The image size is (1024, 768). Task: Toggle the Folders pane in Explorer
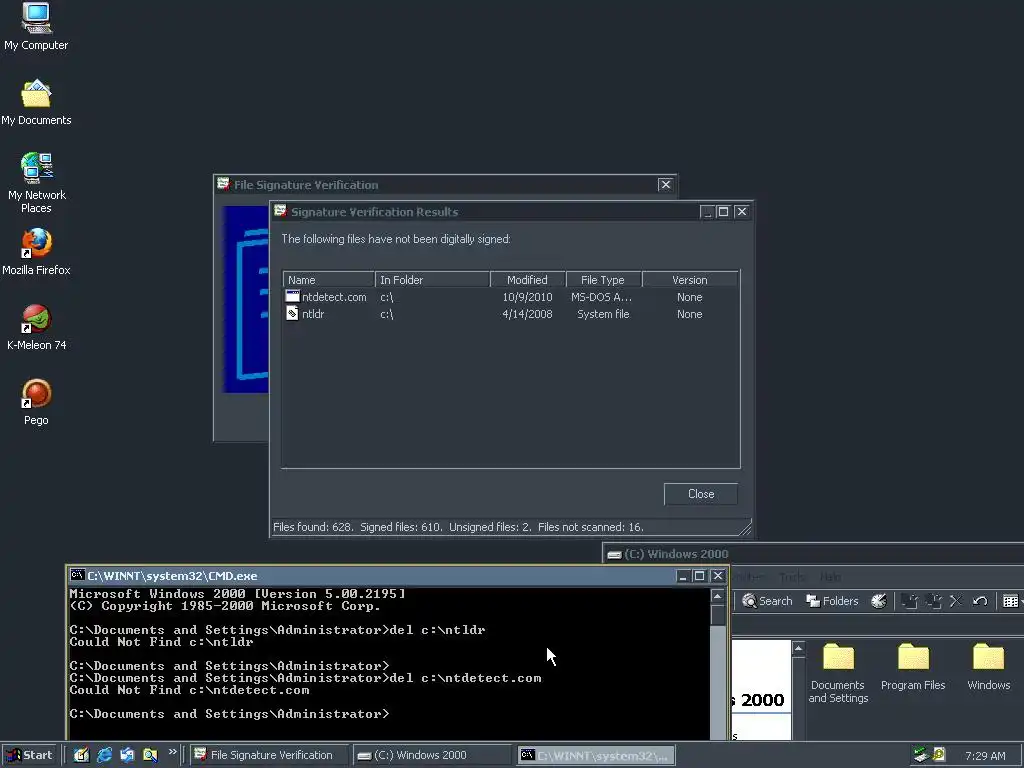832,601
